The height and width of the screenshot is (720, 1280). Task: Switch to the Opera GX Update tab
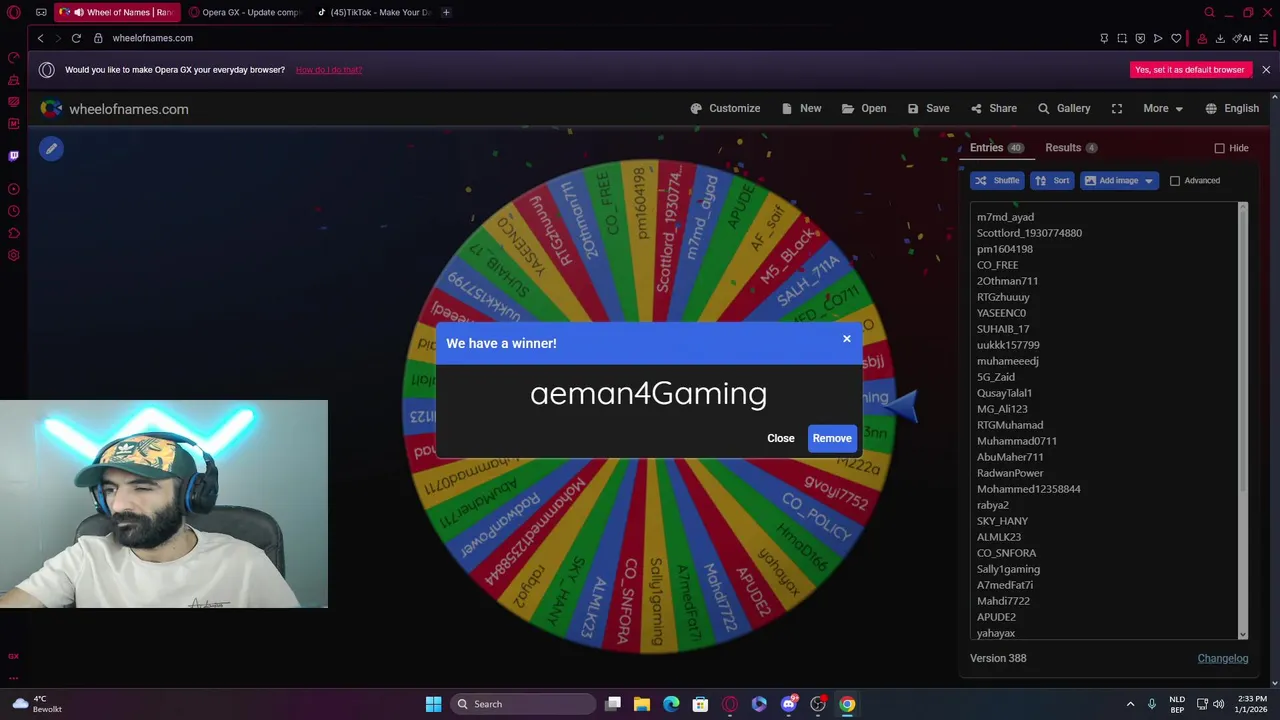(x=245, y=12)
